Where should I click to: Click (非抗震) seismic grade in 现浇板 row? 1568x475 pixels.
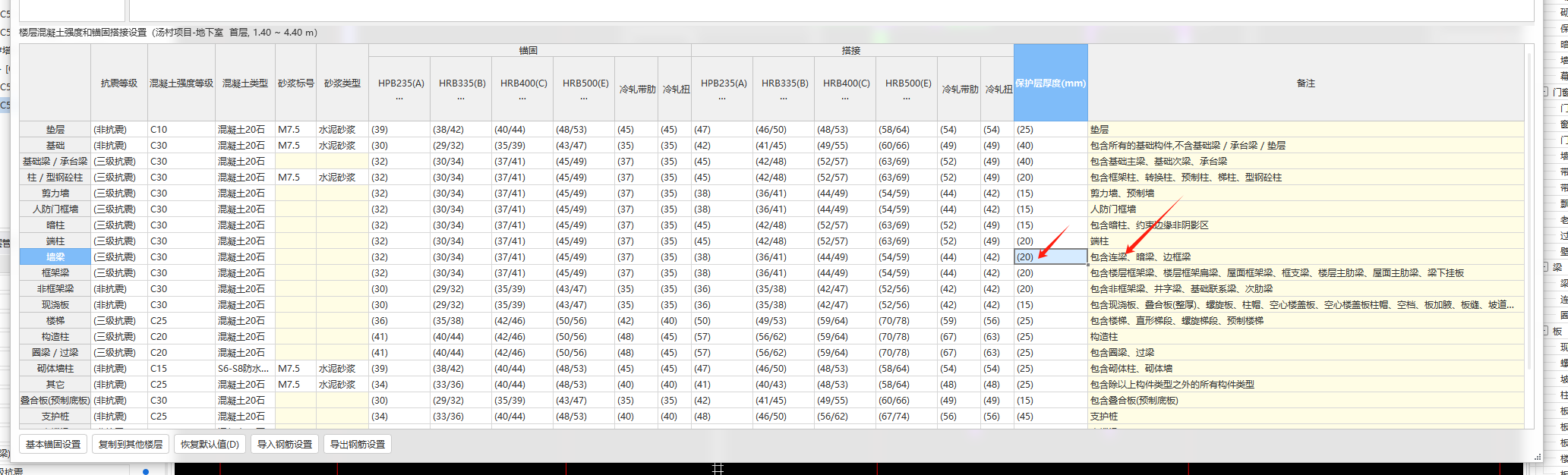(119, 305)
